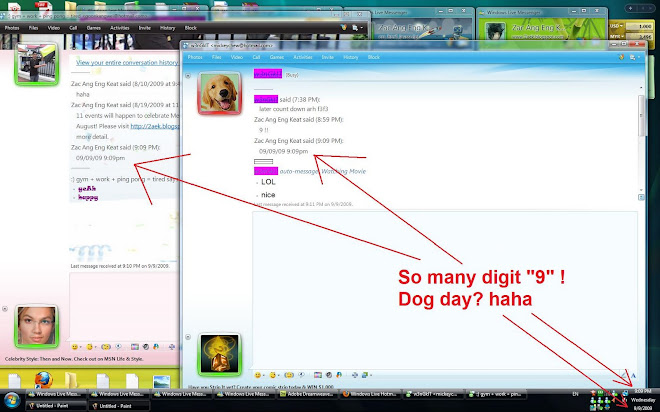The image size is (660, 412).
Task: Open emoticon picker in pink chat window
Action: click(75, 347)
